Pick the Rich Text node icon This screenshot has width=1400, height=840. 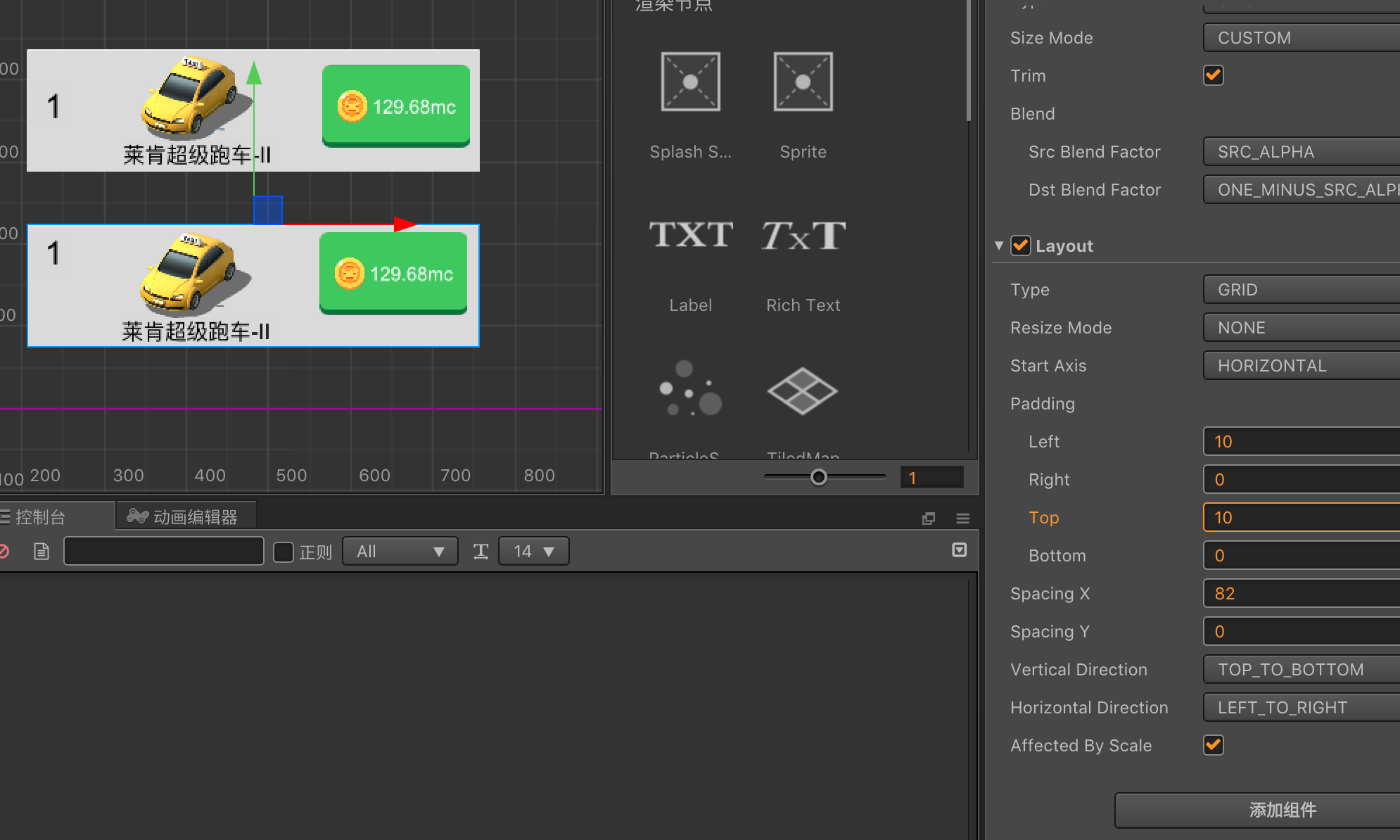803,235
